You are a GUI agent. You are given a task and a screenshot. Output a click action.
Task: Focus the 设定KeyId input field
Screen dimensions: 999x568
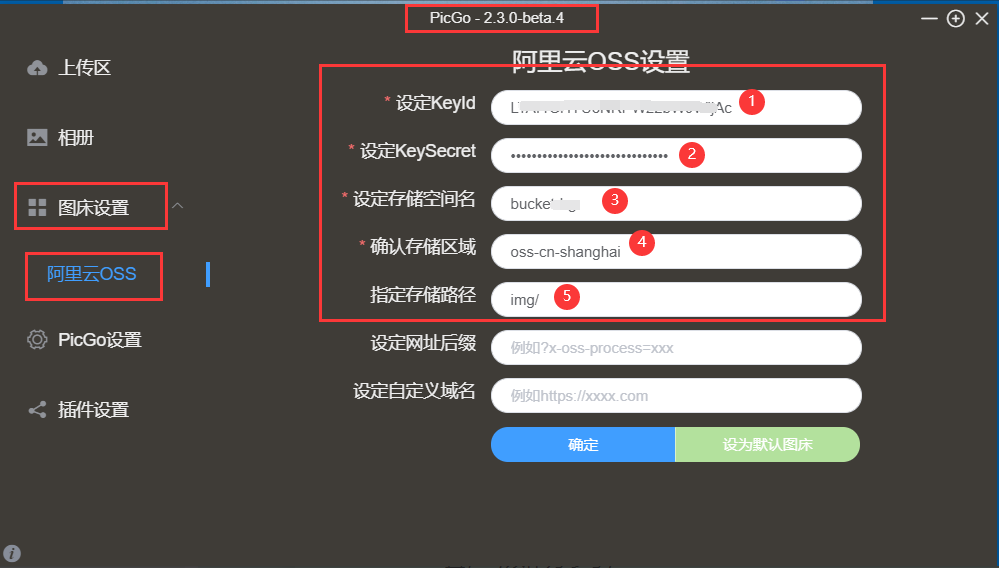click(x=676, y=108)
